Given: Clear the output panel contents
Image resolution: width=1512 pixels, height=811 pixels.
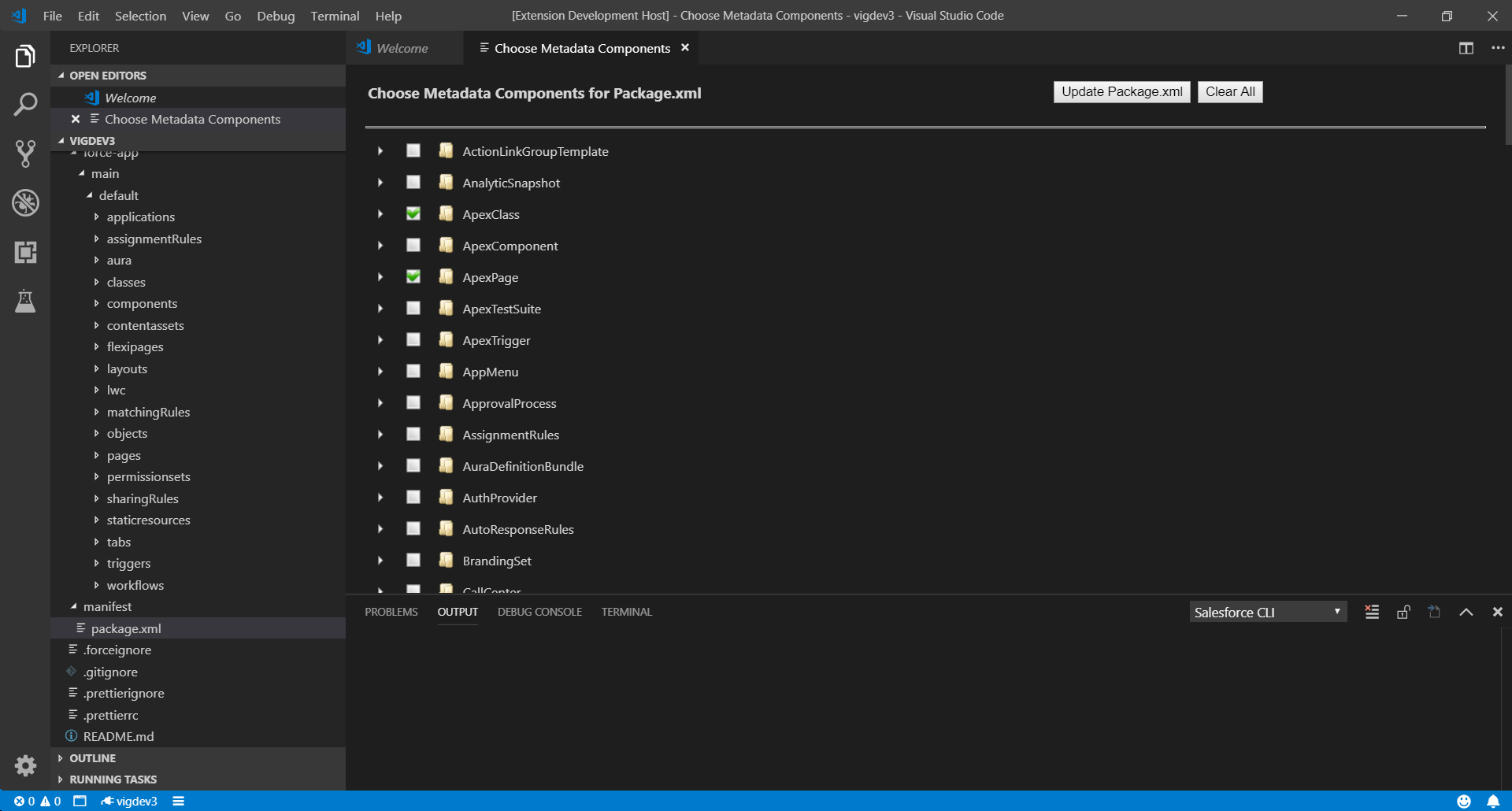Looking at the screenshot, I should pyautogui.click(x=1372, y=612).
